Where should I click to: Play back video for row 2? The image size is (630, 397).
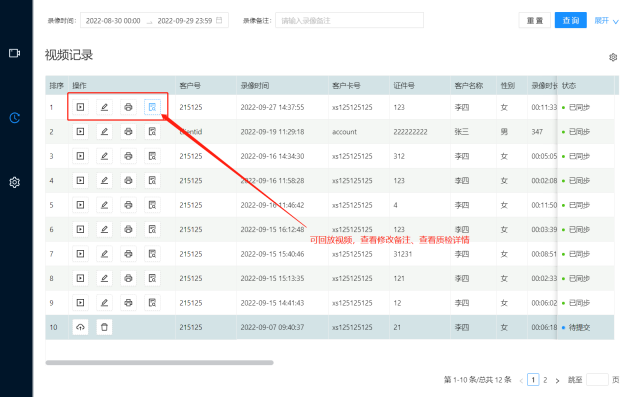[80, 131]
